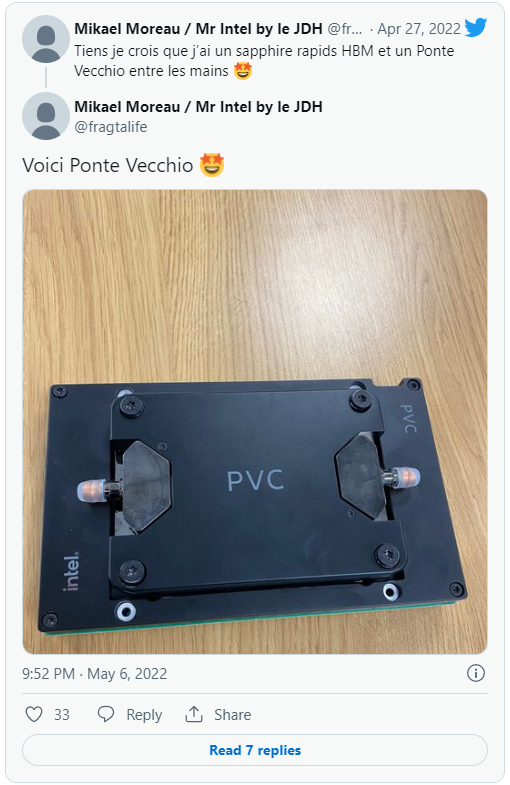Open the Apr 27, 2022 date link

tap(419, 29)
